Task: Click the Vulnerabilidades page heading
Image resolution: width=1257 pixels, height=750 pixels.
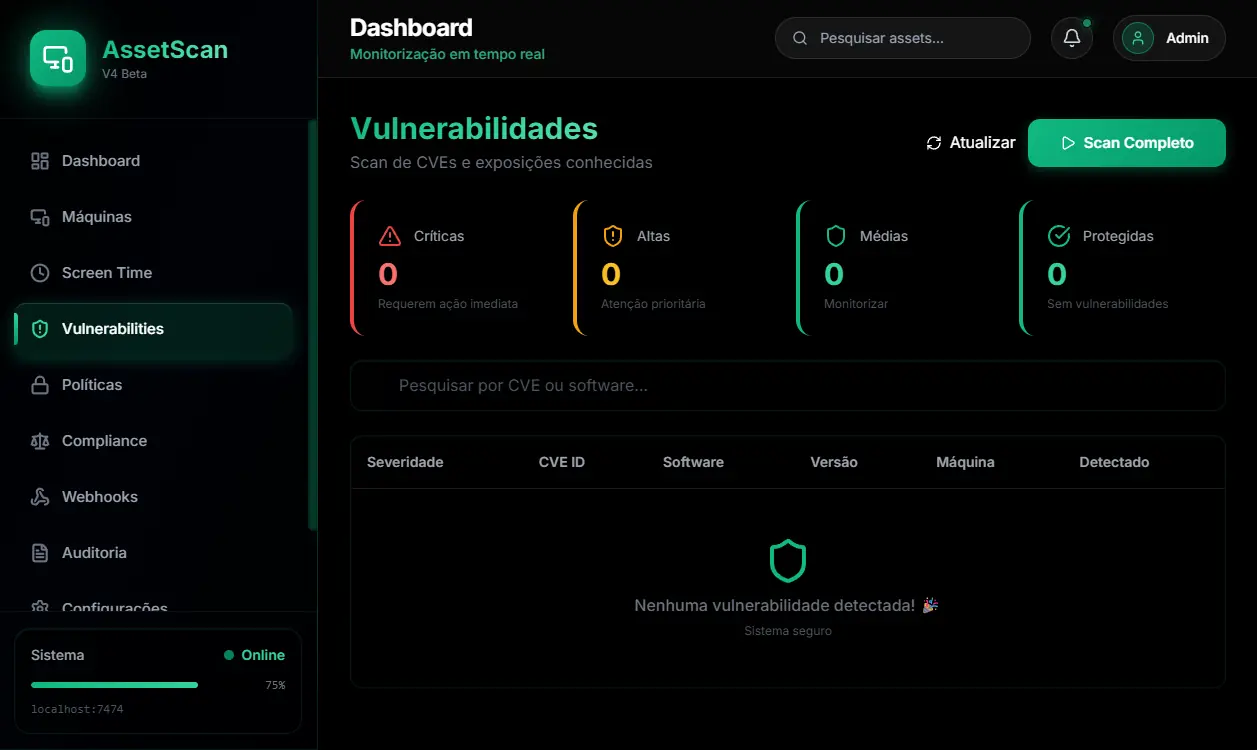Action: point(474,128)
